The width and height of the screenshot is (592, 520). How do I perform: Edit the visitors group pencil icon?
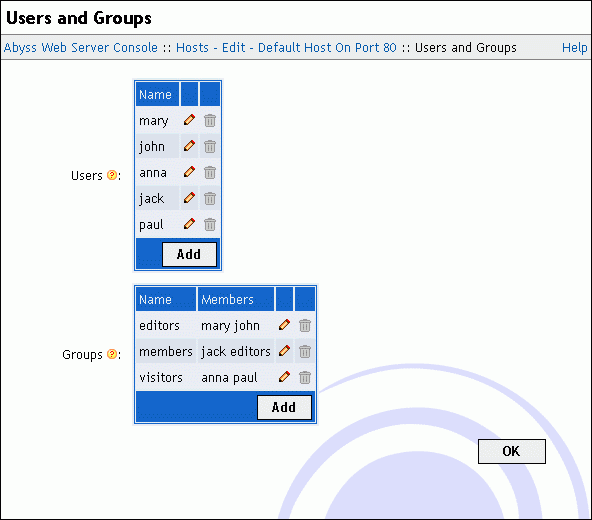point(284,377)
